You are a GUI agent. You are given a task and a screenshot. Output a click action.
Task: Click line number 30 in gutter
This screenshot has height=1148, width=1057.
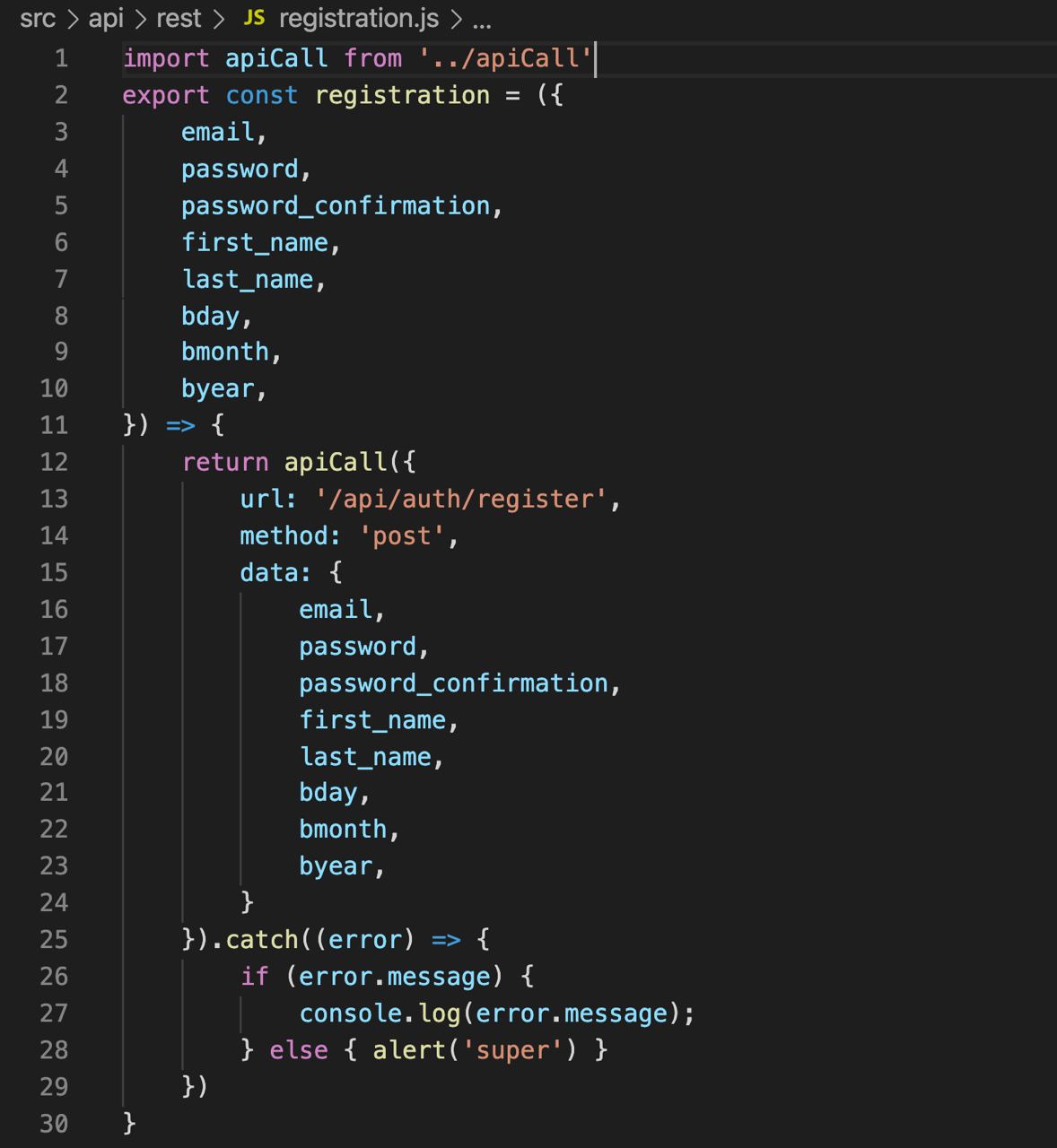point(54,1124)
